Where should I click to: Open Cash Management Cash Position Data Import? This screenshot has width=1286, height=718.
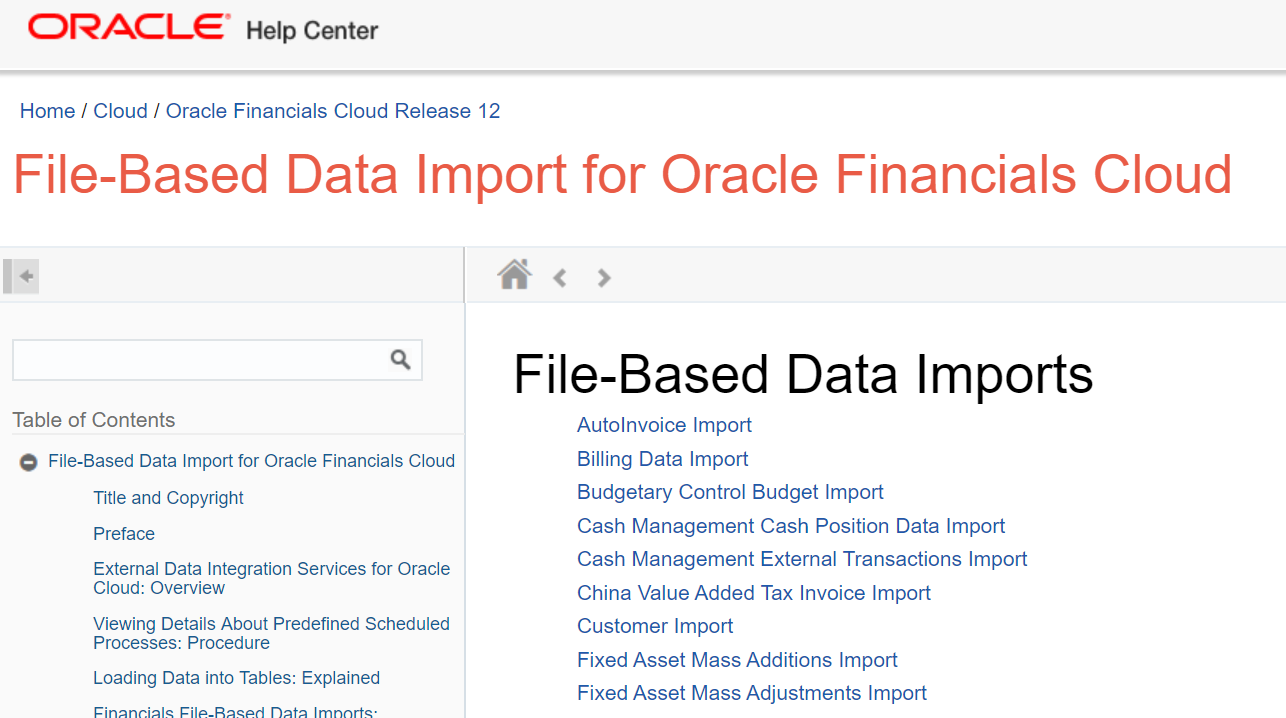click(x=791, y=526)
